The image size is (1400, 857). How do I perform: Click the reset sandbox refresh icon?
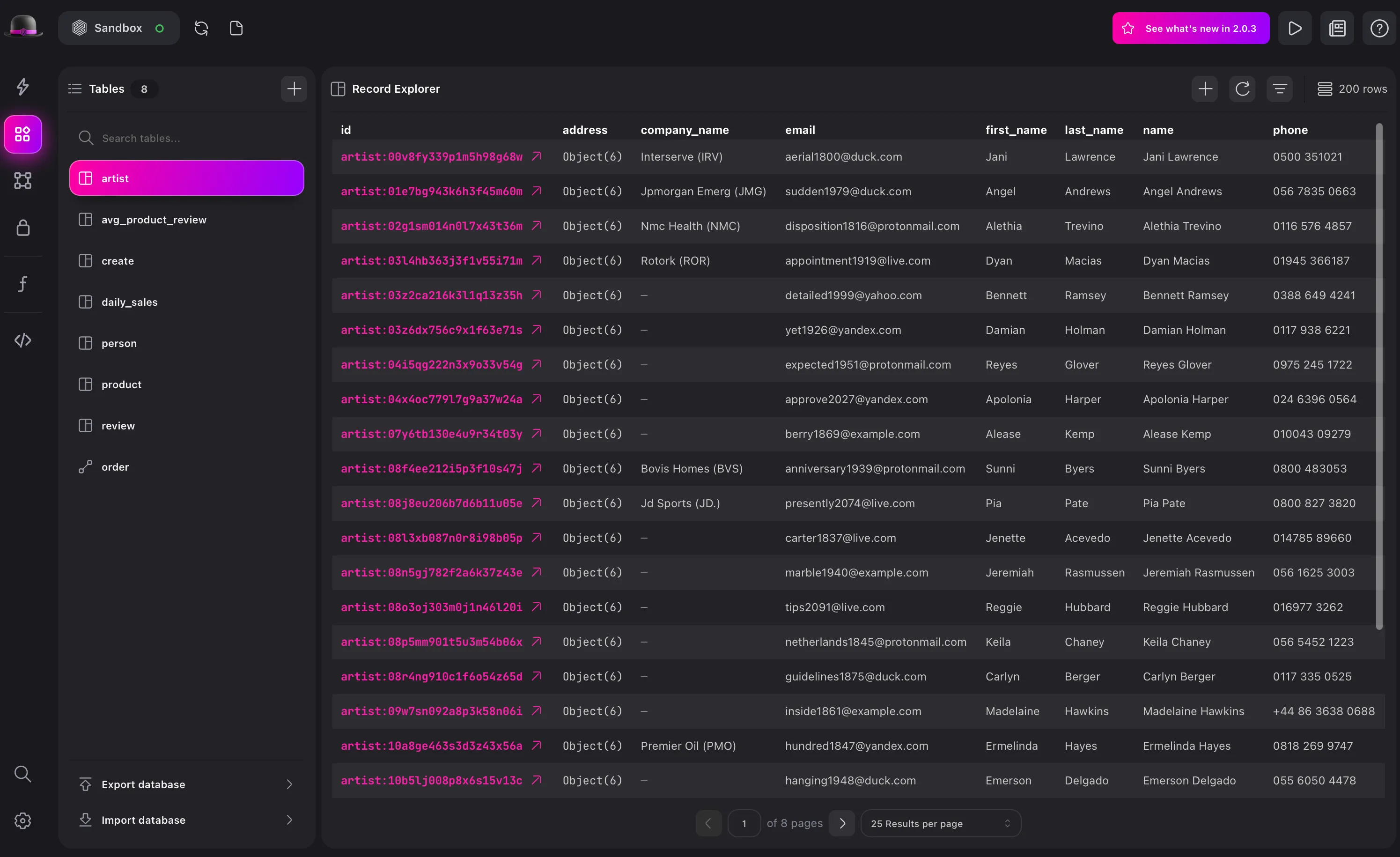pos(201,28)
